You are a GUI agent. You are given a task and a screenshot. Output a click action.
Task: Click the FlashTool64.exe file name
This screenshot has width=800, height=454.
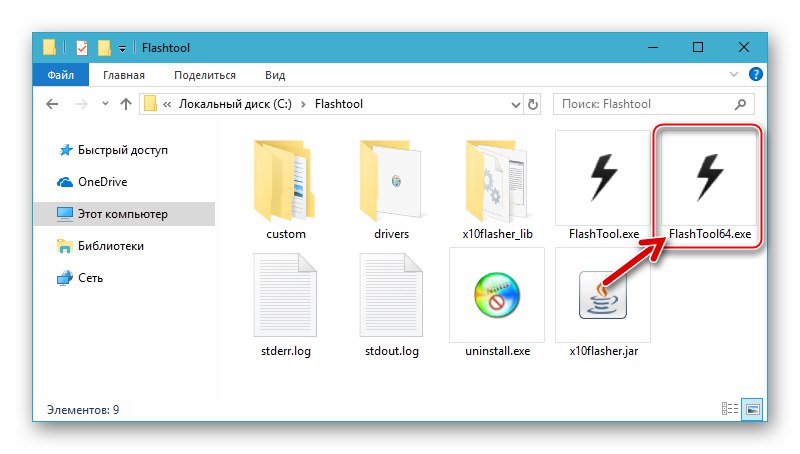710,234
